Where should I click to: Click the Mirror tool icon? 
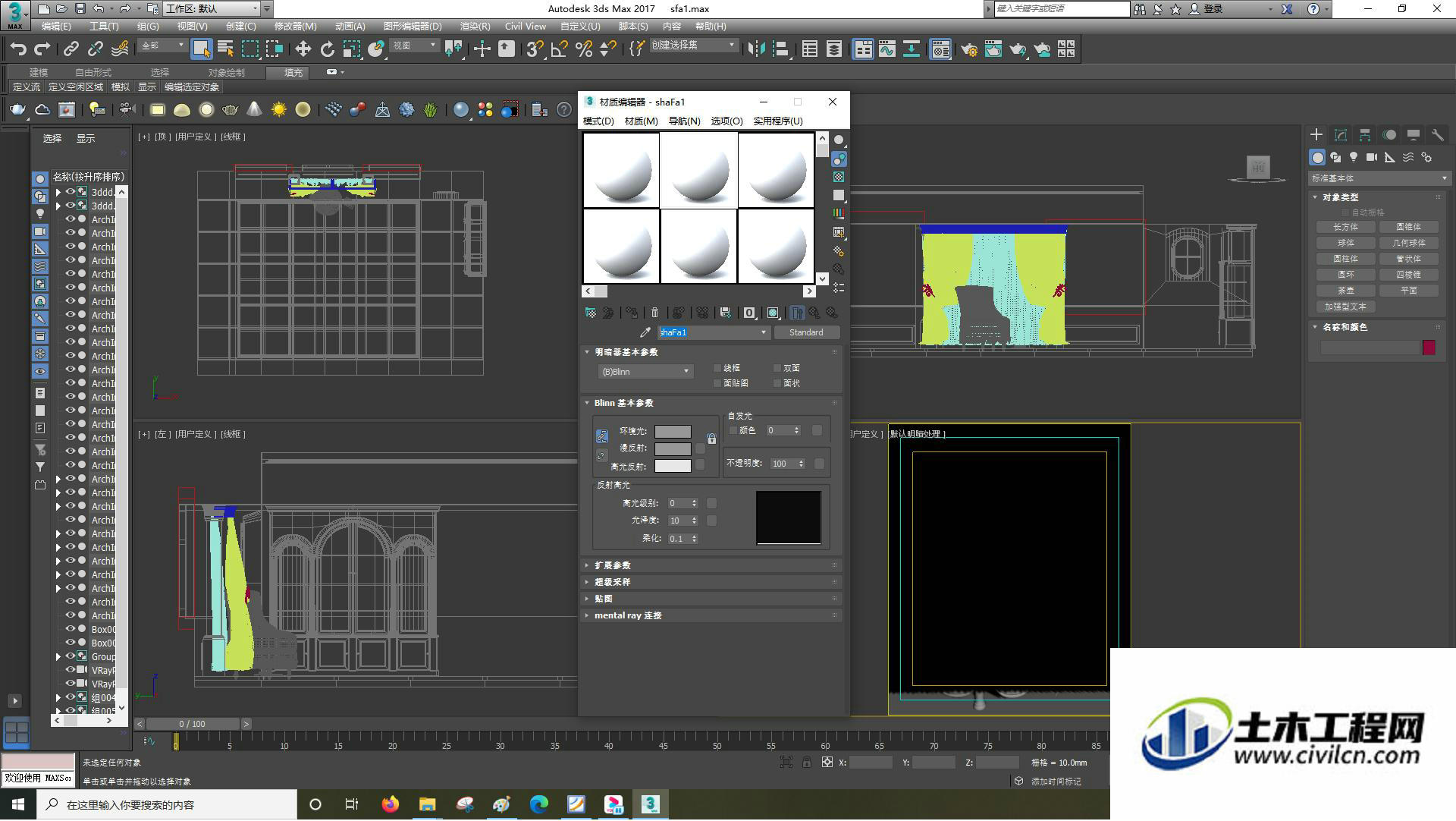[x=756, y=49]
